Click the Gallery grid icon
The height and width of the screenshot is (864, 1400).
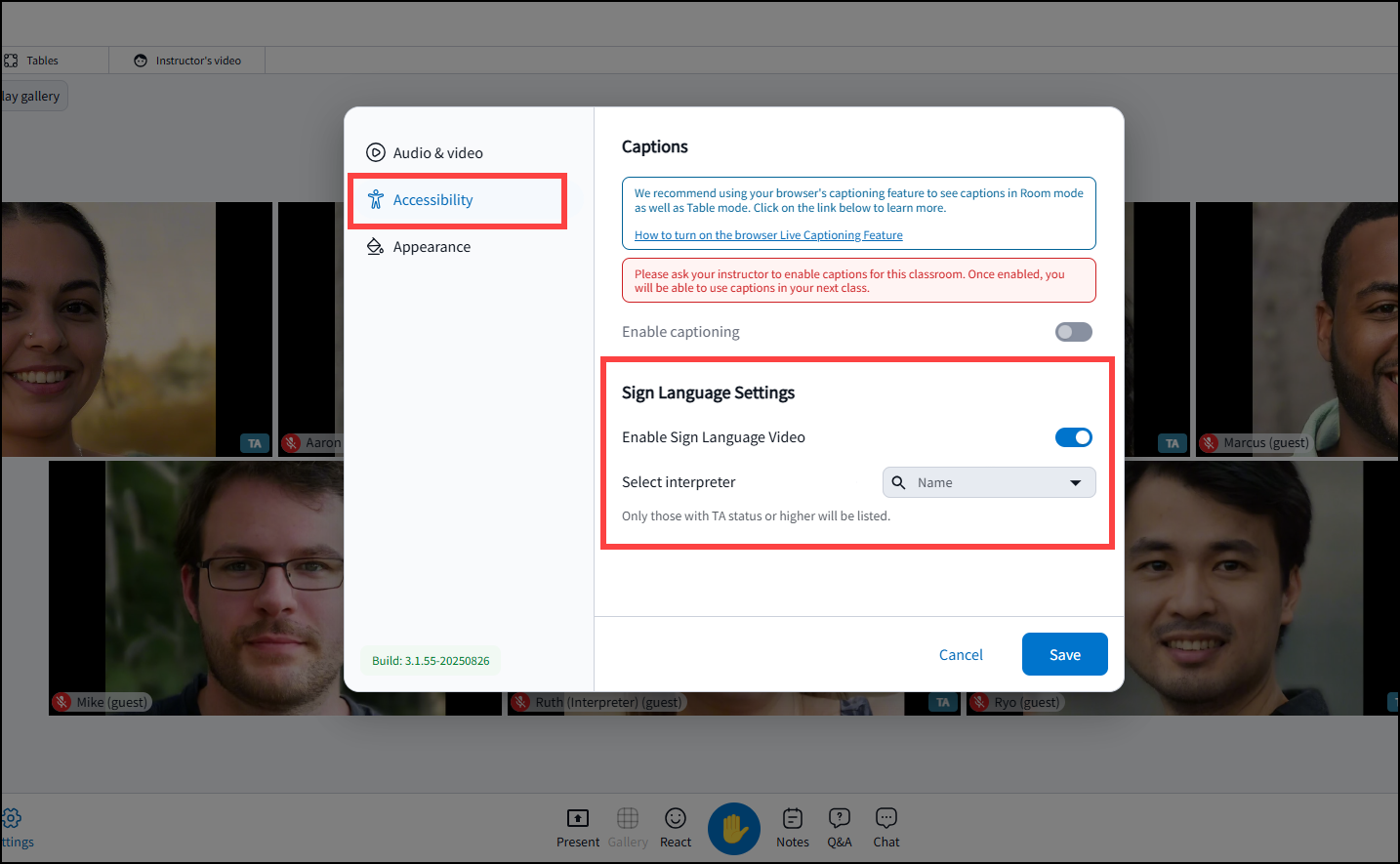pyautogui.click(x=628, y=818)
